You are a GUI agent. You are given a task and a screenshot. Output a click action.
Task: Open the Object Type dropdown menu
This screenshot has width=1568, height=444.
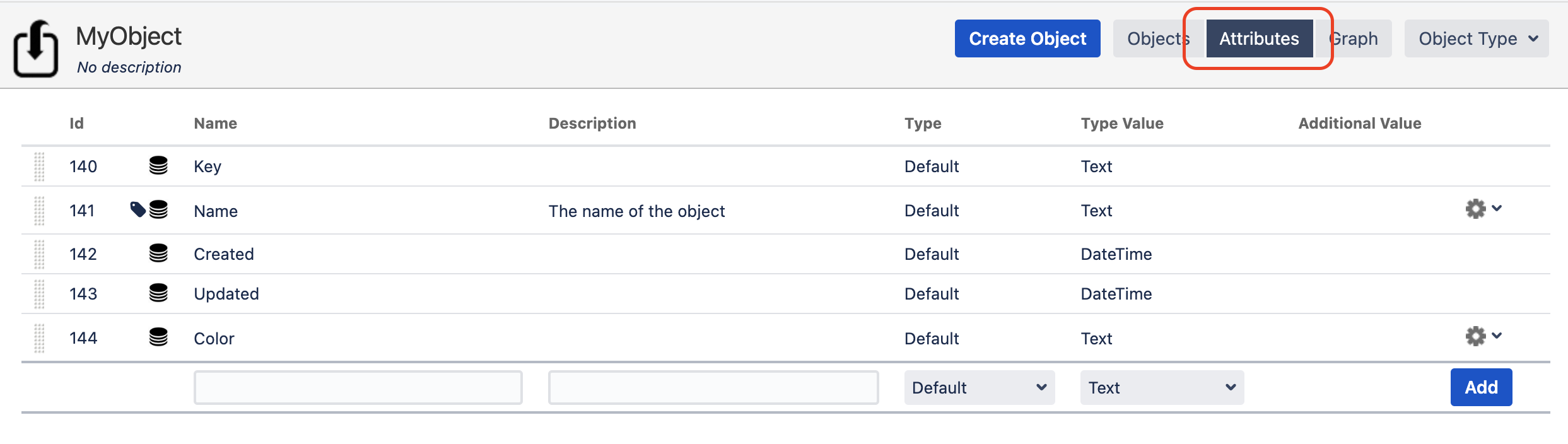(1476, 38)
